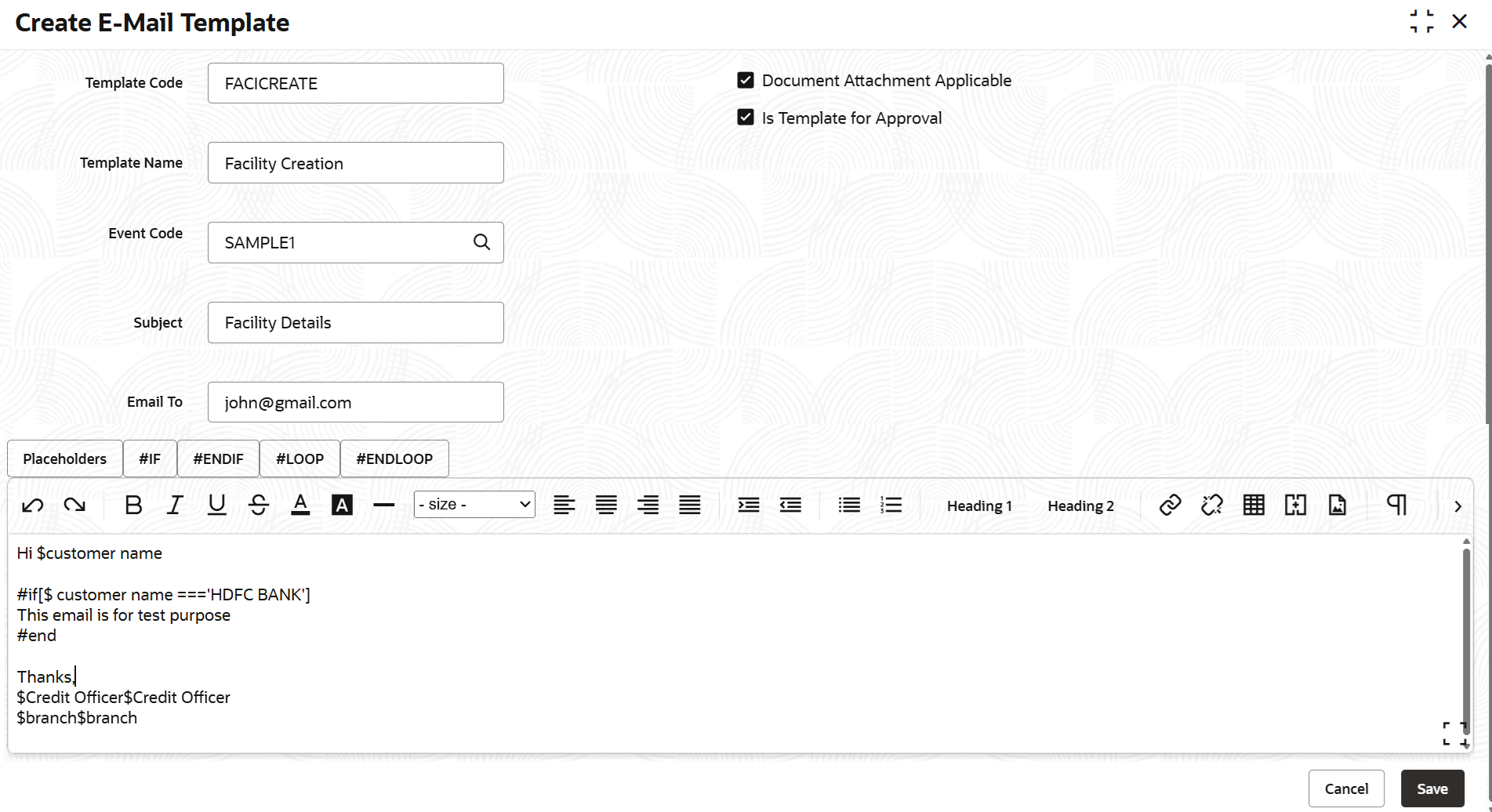
Task: Insert a numbered list
Action: (891, 506)
